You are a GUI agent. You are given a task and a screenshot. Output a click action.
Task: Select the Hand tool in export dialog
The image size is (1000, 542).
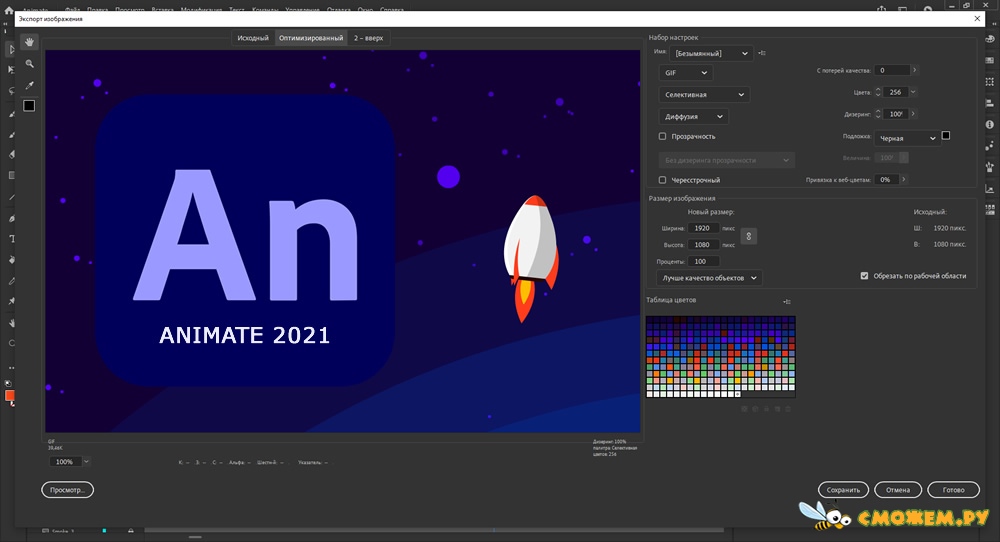29,42
